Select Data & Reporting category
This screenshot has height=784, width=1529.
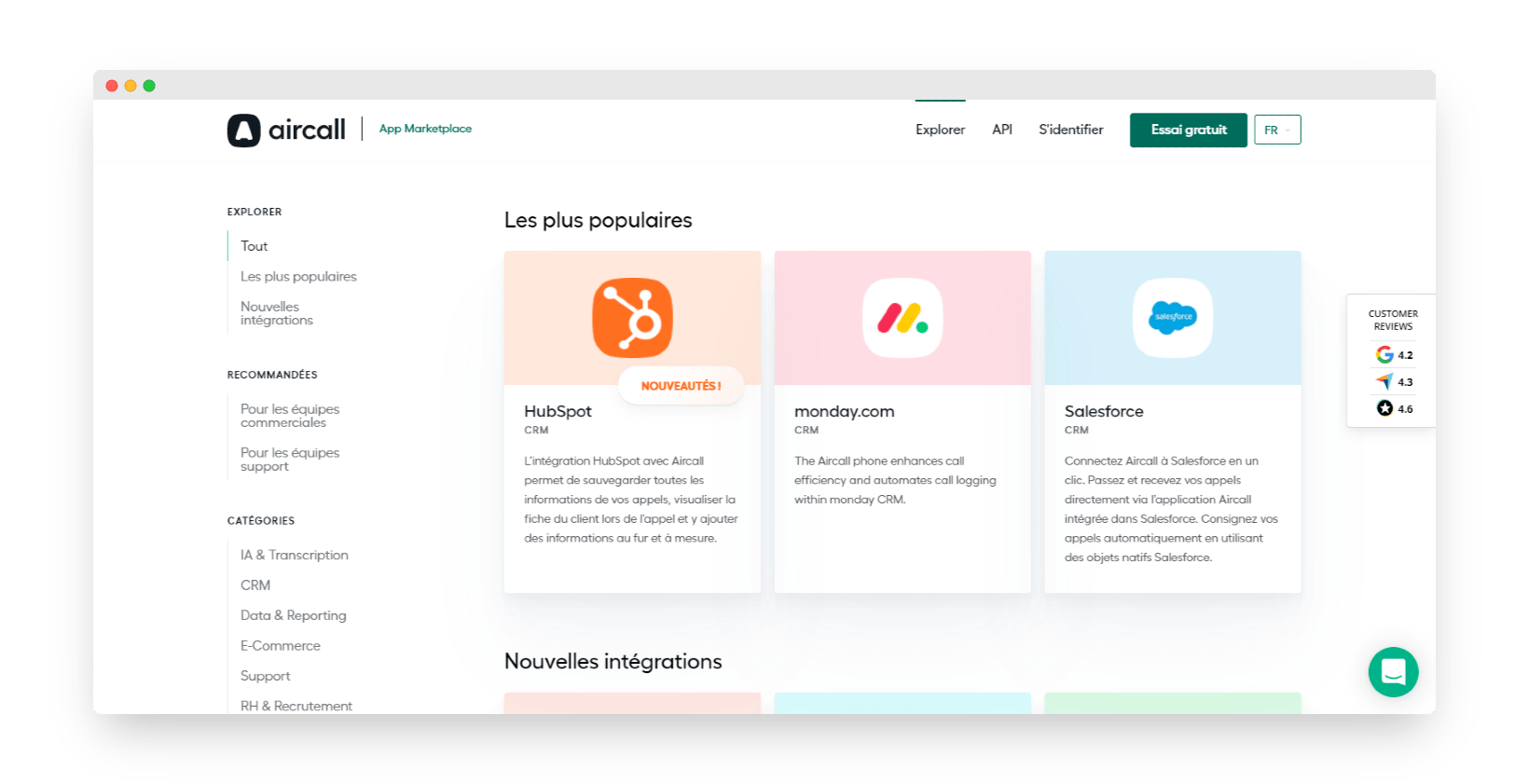click(294, 615)
